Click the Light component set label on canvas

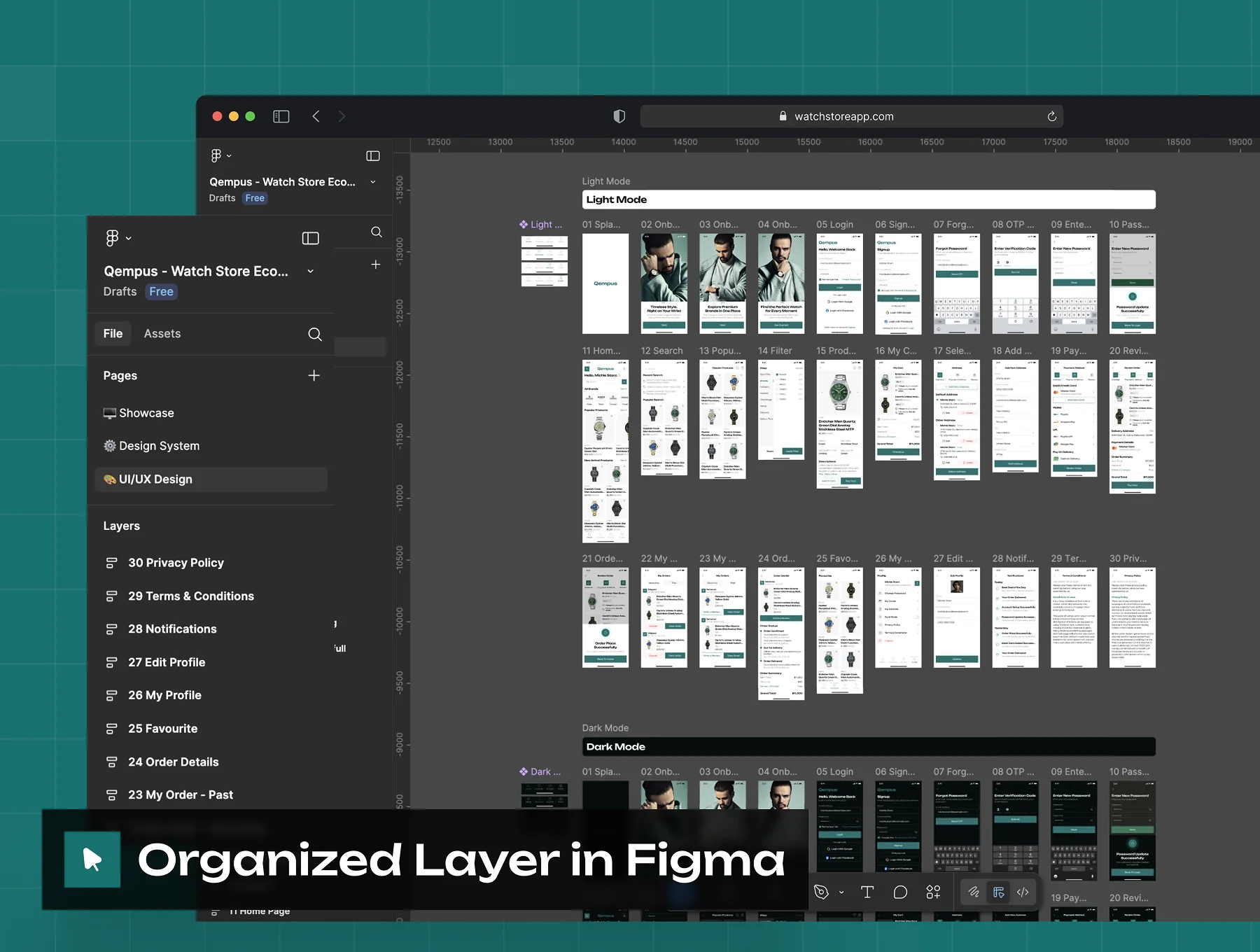(540, 225)
